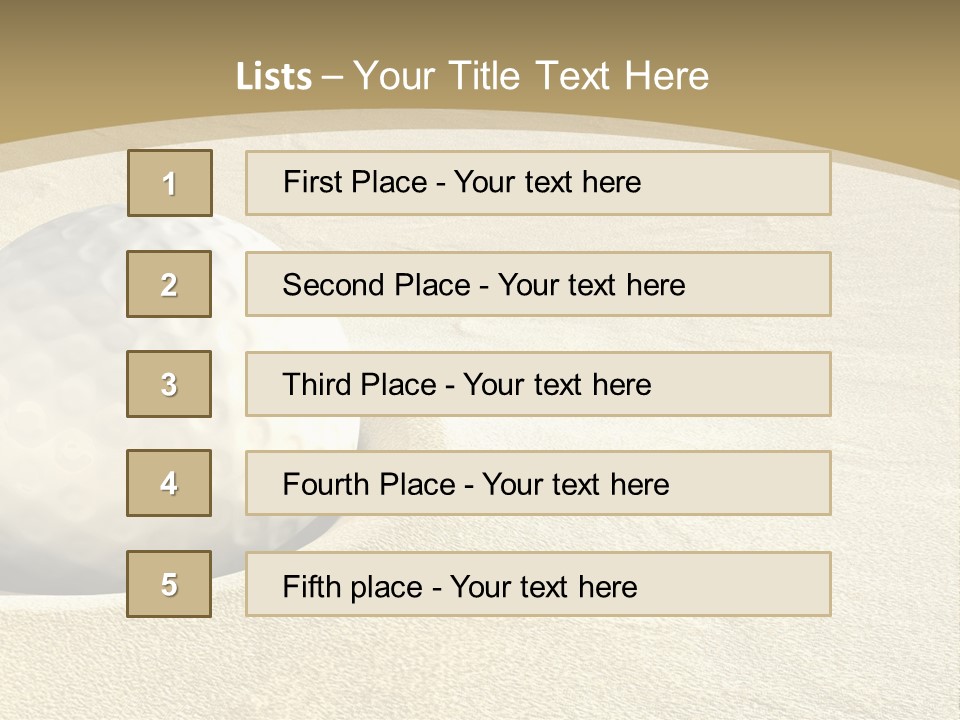This screenshot has height=720, width=960.
Task: Click the slide title text
Action: [472, 76]
